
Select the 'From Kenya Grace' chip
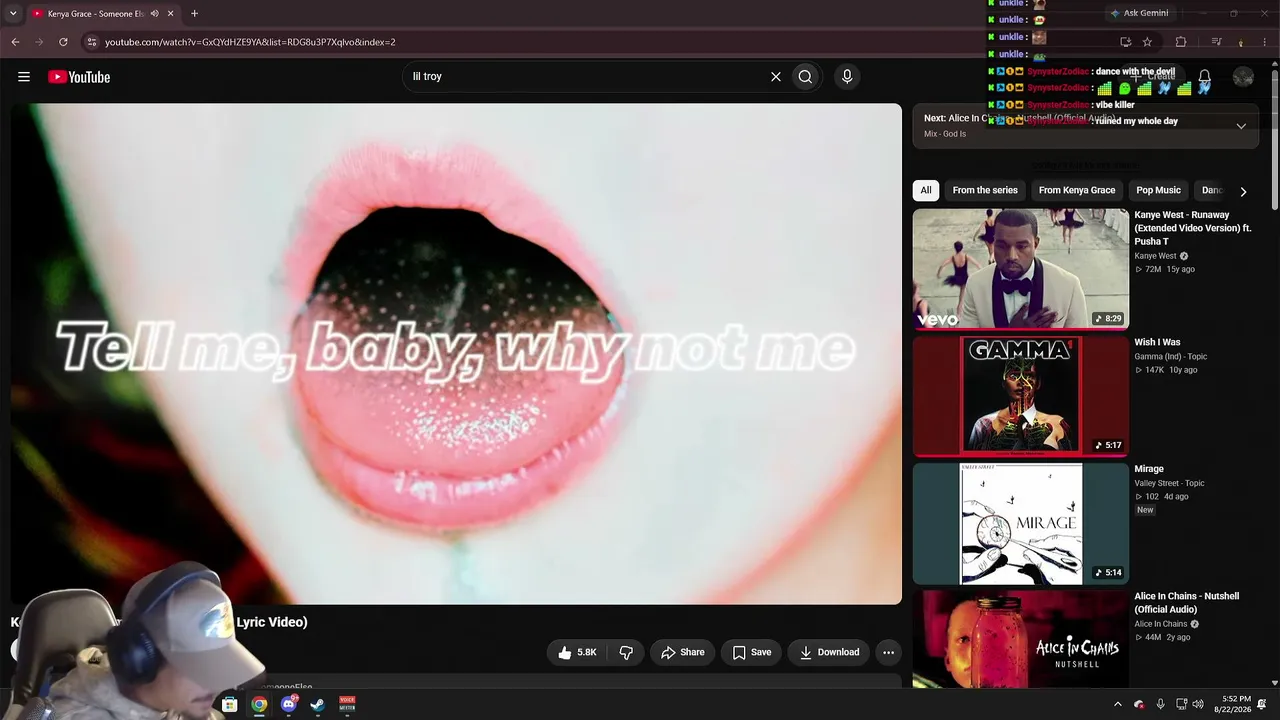tap(1077, 190)
